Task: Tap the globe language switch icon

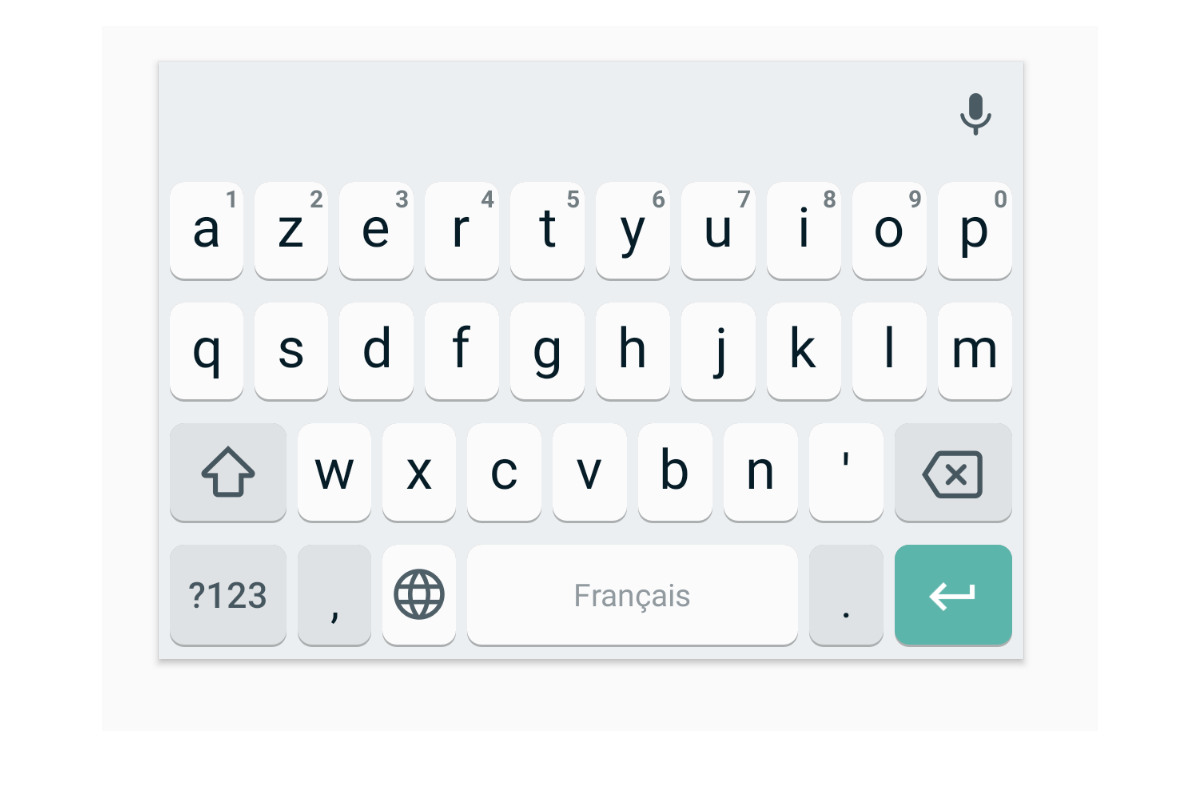Action: 419,595
